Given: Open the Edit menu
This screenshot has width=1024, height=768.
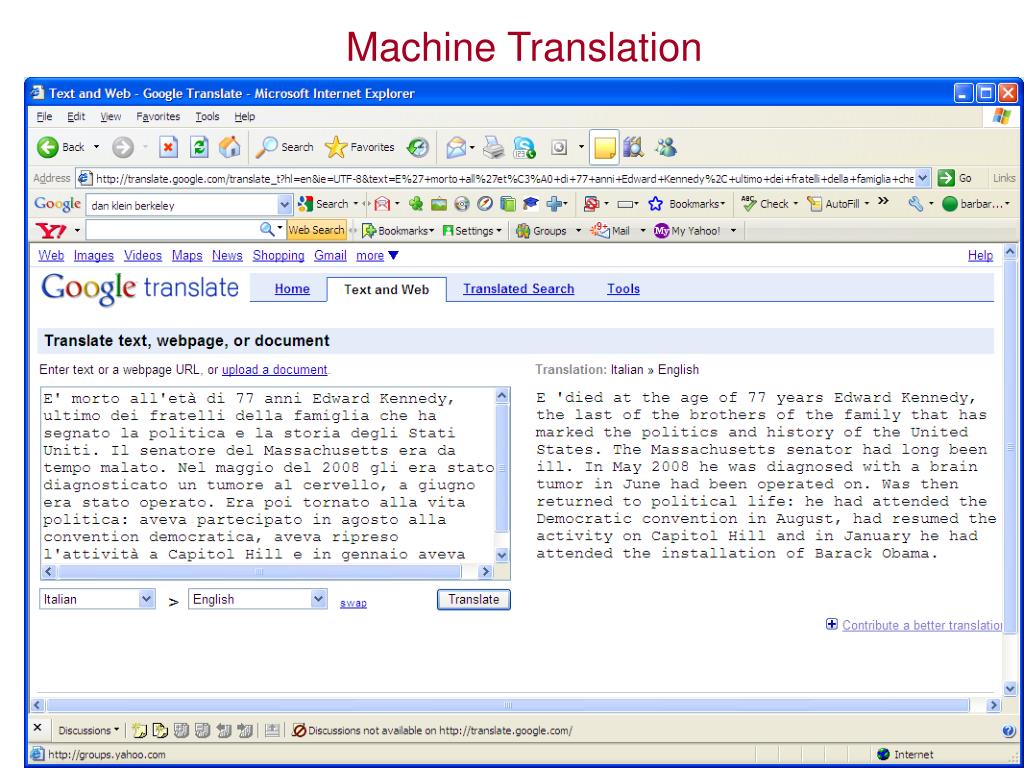Looking at the screenshot, I should click(76, 116).
